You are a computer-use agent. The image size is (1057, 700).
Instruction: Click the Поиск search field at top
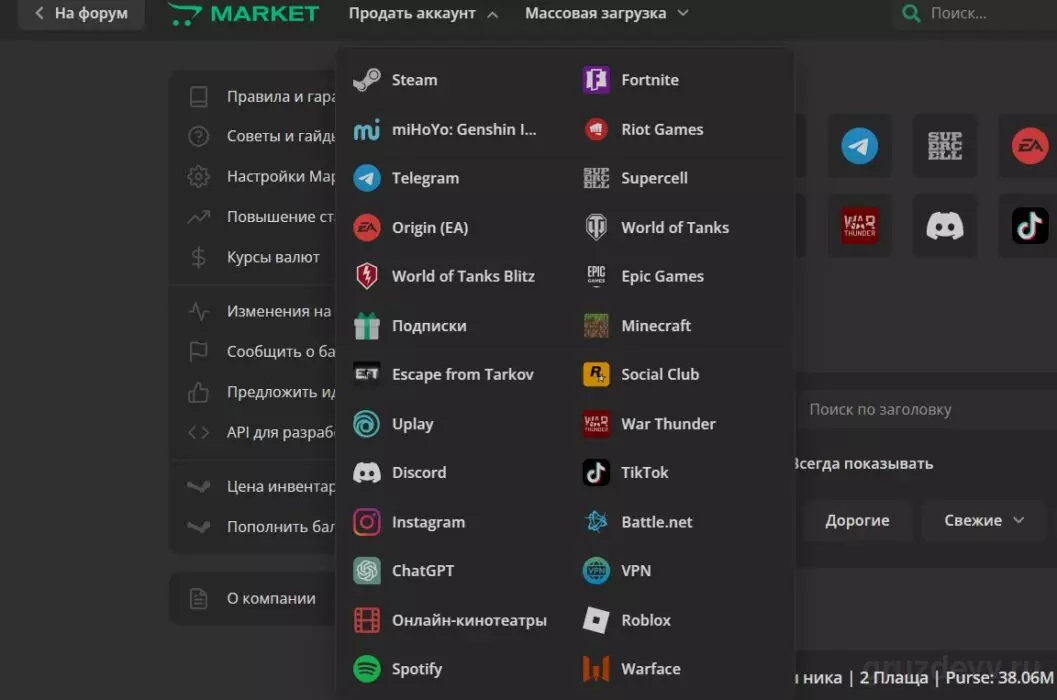(x=975, y=13)
